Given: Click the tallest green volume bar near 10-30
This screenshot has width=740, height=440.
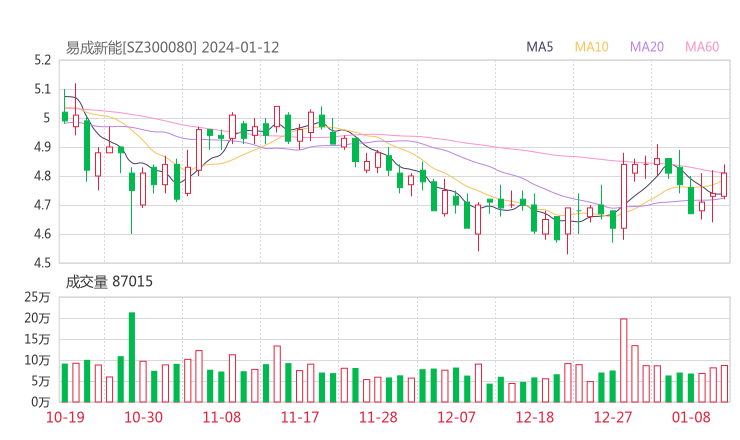Looking at the screenshot, I should [x=132, y=357].
